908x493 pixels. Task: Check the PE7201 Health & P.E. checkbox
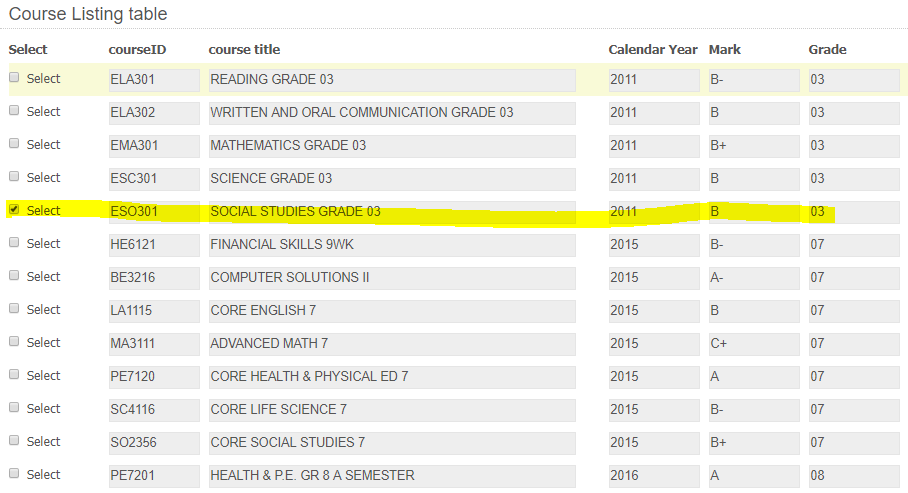(x=14, y=473)
